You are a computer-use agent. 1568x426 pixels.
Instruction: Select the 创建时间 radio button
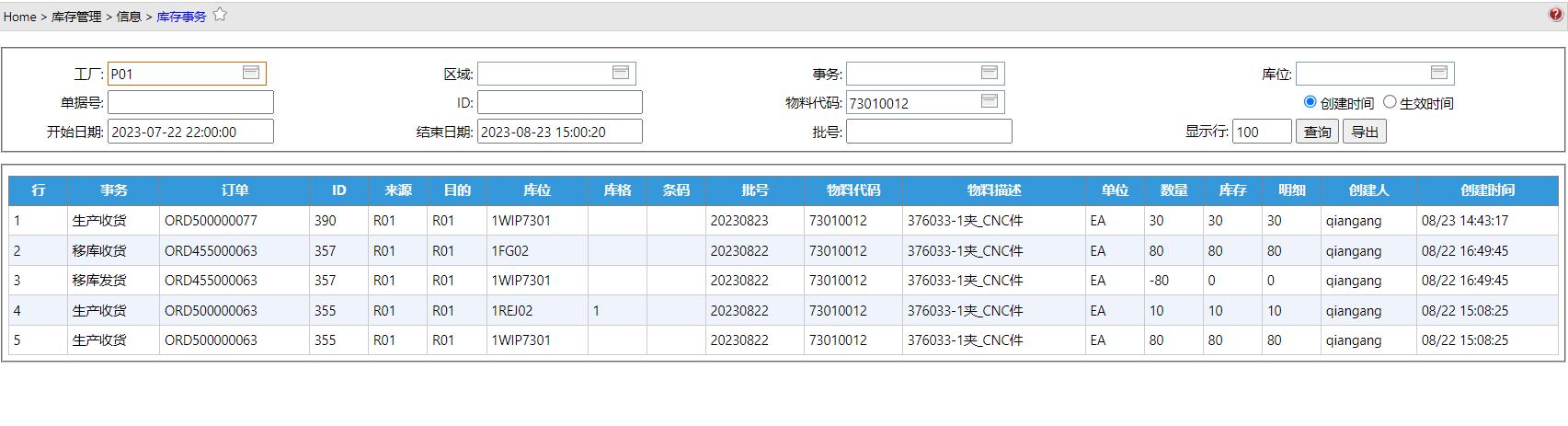[1310, 102]
